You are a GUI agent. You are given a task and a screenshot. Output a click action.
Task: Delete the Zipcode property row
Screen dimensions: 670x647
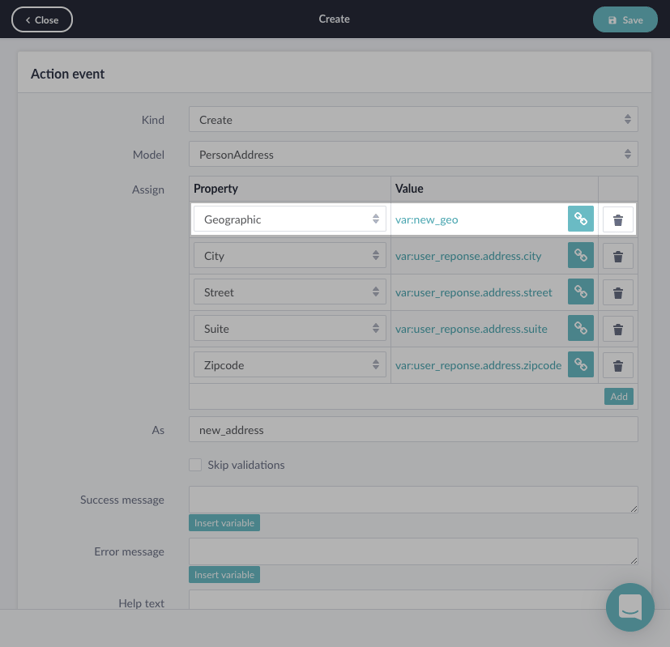(x=617, y=365)
